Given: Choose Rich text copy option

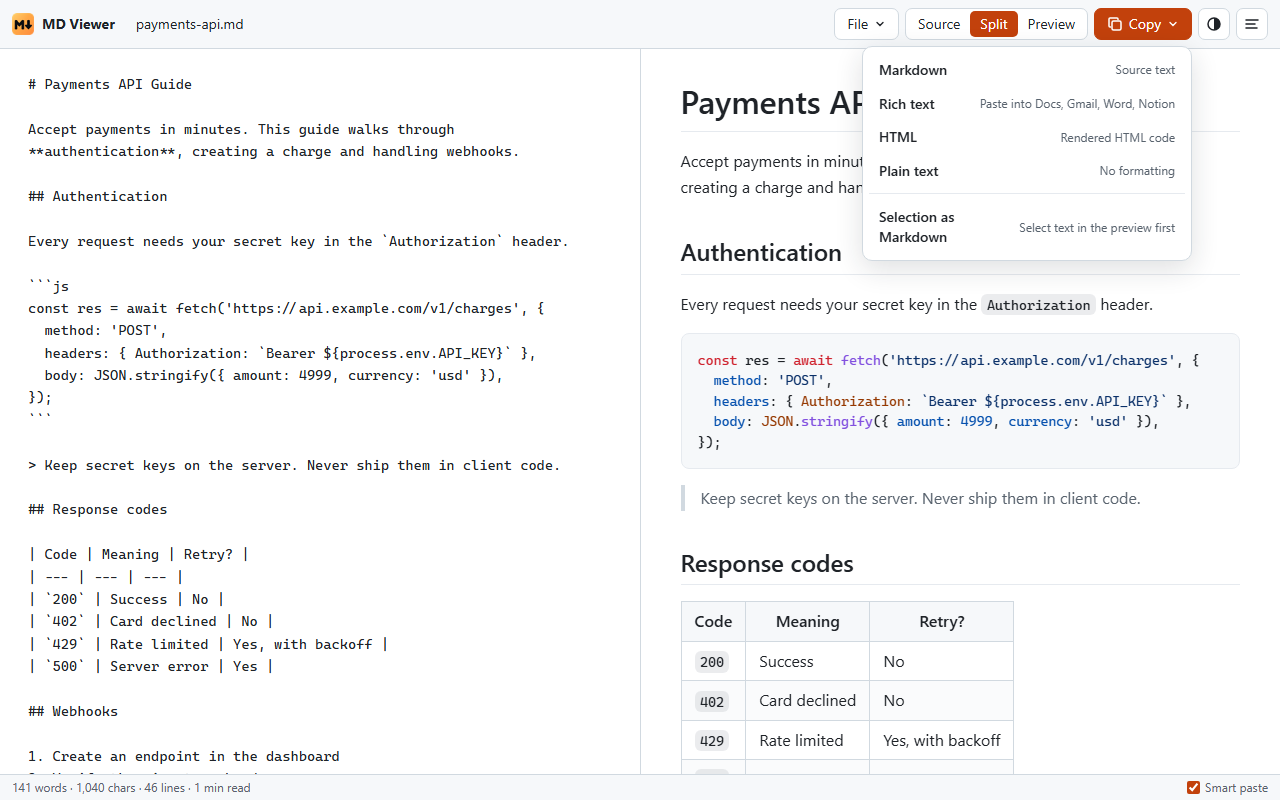Looking at the screenshot, I should (x=1027, y=104).
